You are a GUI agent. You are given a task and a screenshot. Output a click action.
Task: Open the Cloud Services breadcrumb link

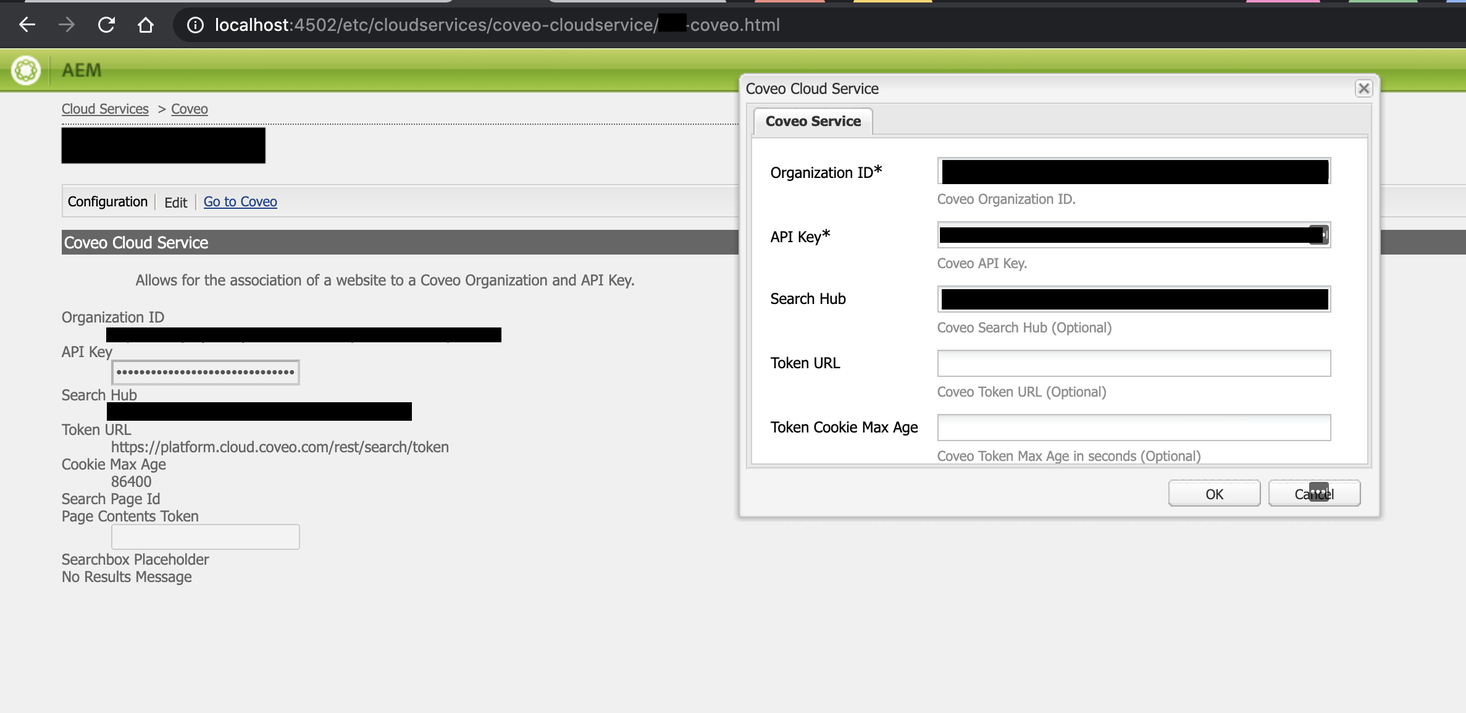point(105,108)
